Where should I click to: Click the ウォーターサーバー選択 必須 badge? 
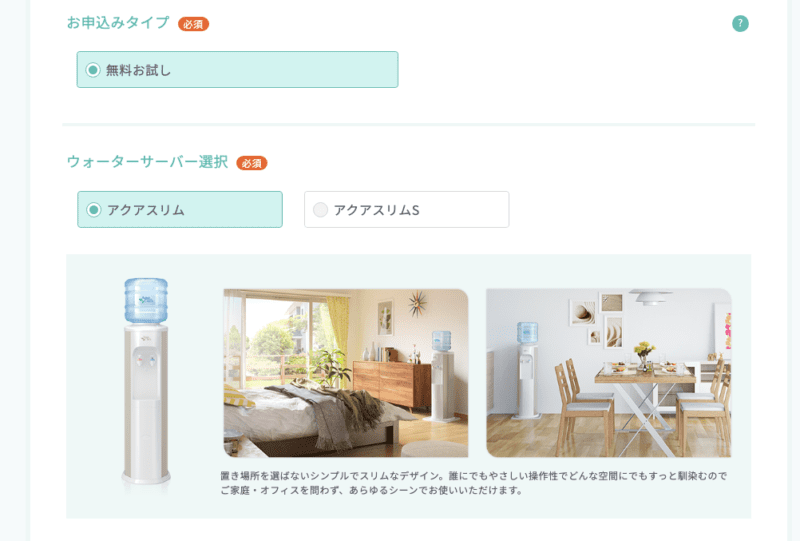pos(252,163)
